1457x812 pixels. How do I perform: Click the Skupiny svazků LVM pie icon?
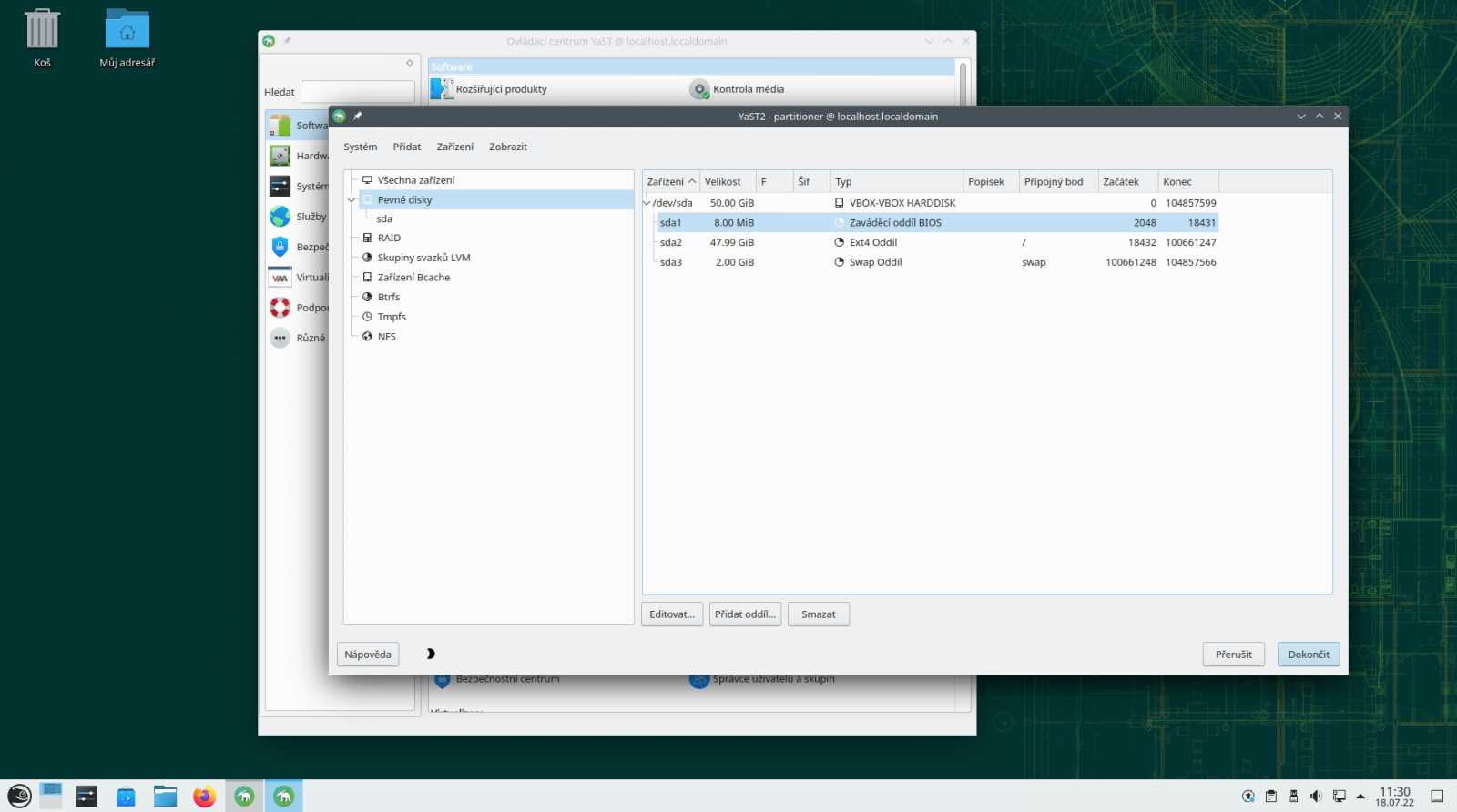[367, 258]
